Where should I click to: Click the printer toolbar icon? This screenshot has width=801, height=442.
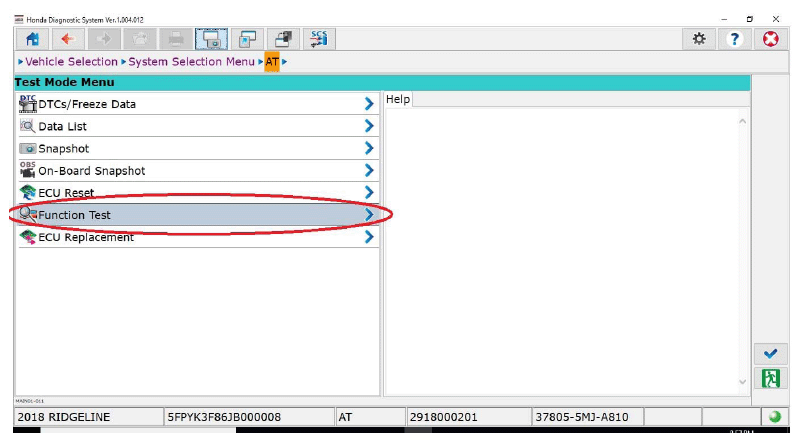[x=175, y=39]
